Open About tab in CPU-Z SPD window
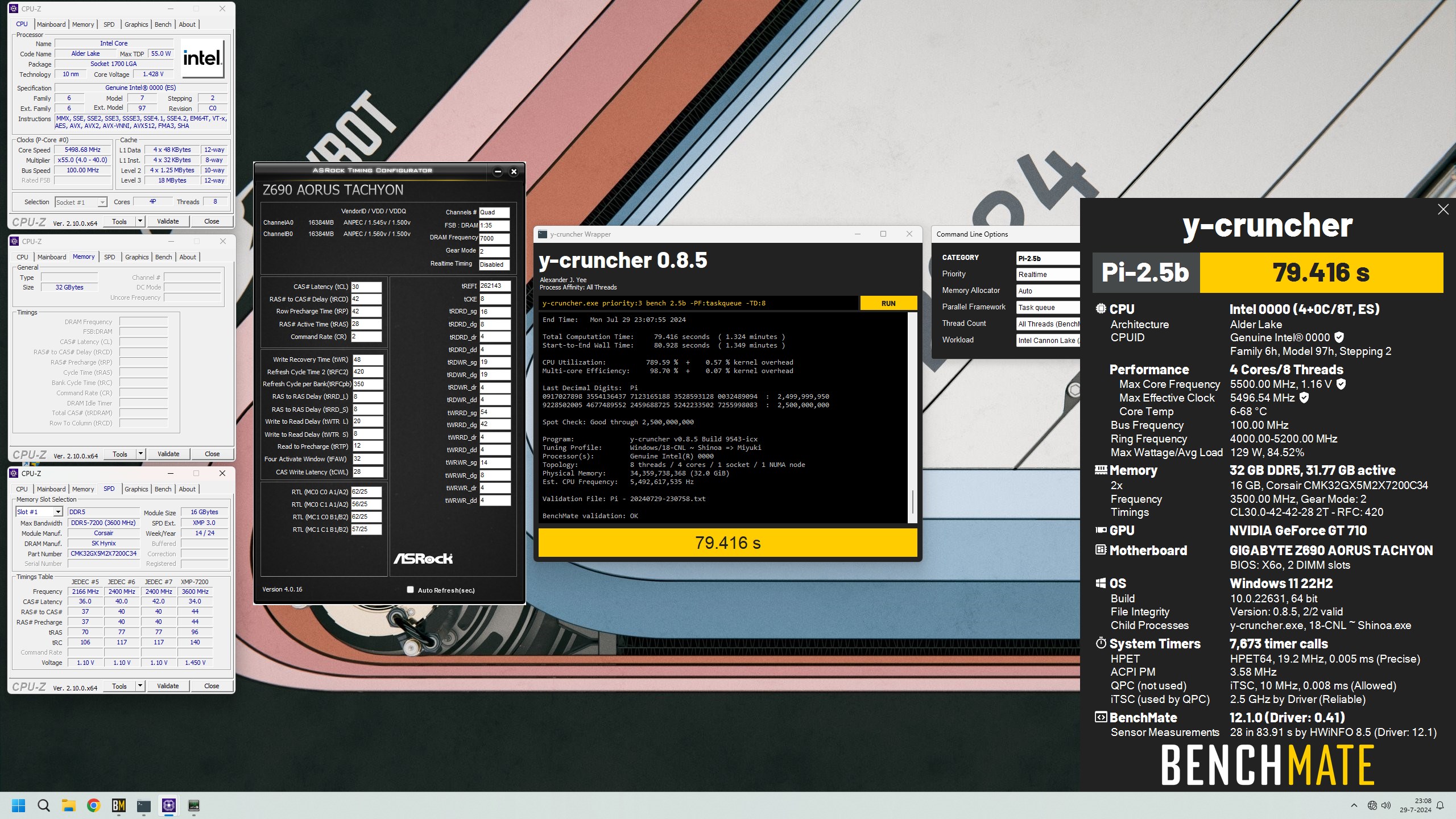Image resolution: width=1456 pixels, height=819 pixels. [x=187, y=489]
